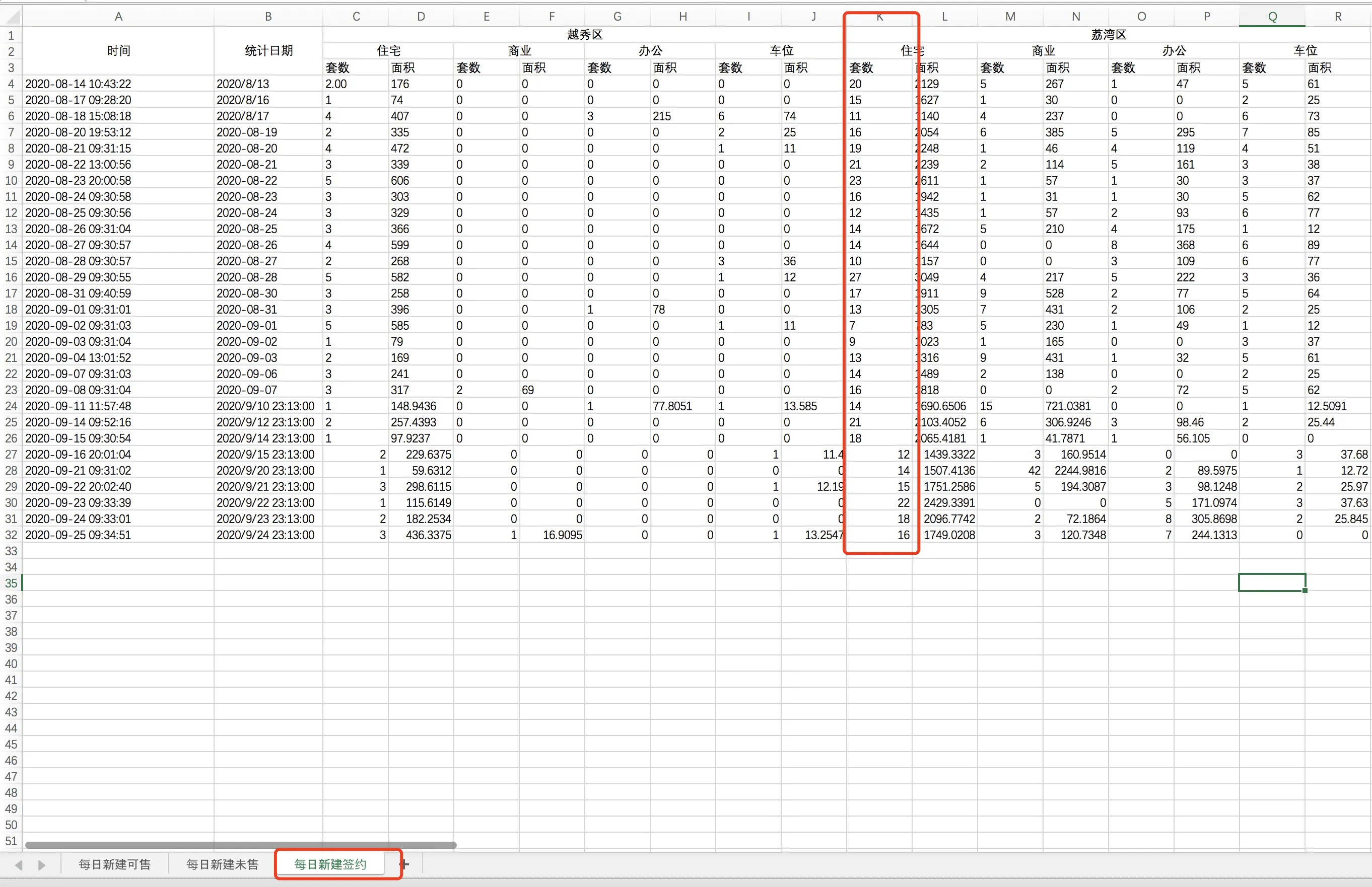Click cell containing 56.105
This screenshot has width=1372, height=887.
[1207, 438]
